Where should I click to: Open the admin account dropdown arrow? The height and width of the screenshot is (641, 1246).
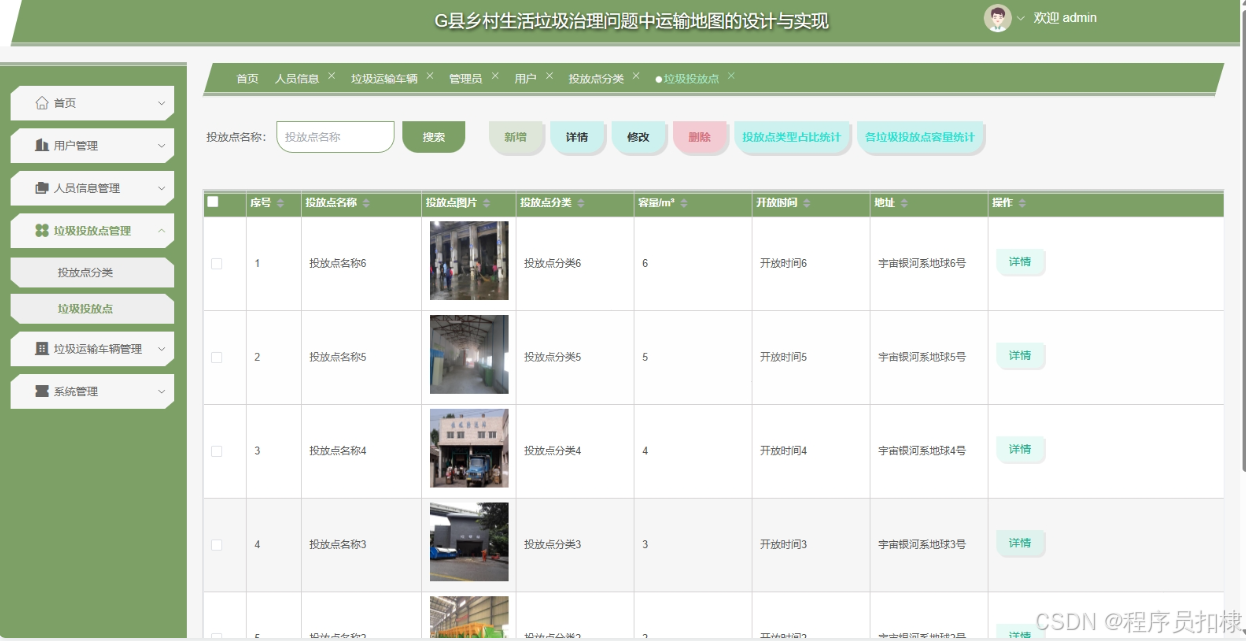[1021, 18]
